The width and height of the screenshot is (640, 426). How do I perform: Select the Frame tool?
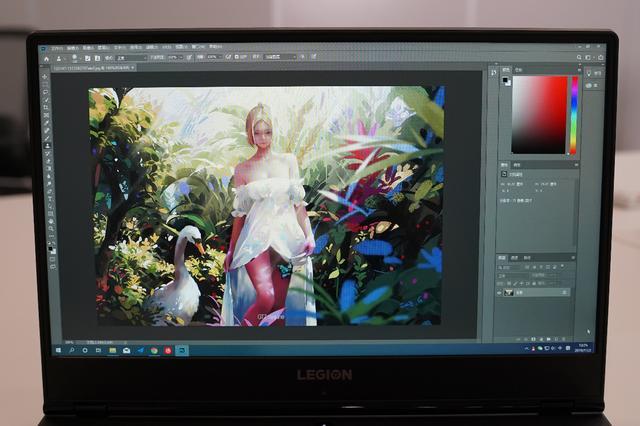click(47, 115)
